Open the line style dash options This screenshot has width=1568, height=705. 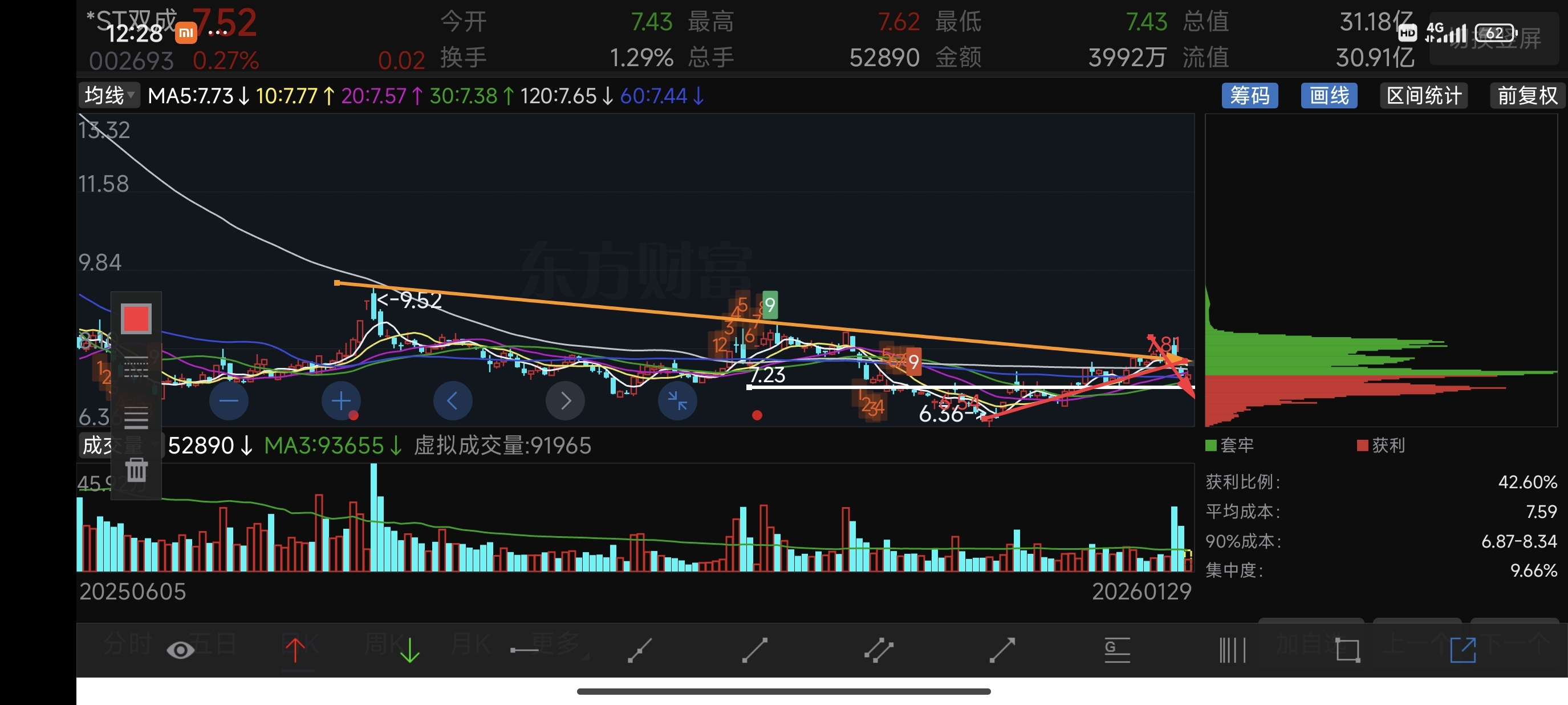(136, 368)
